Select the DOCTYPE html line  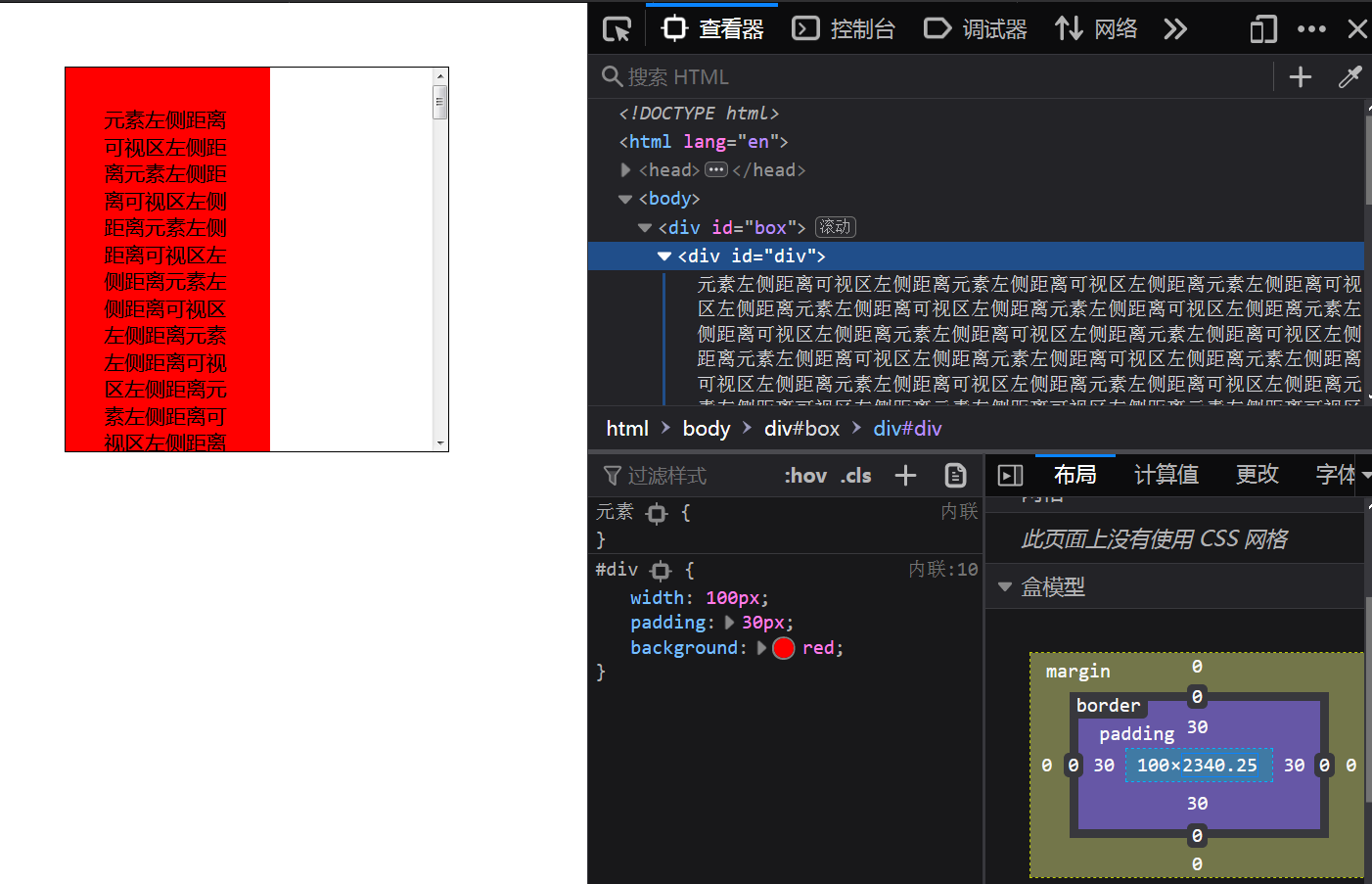tap(699, 114)
